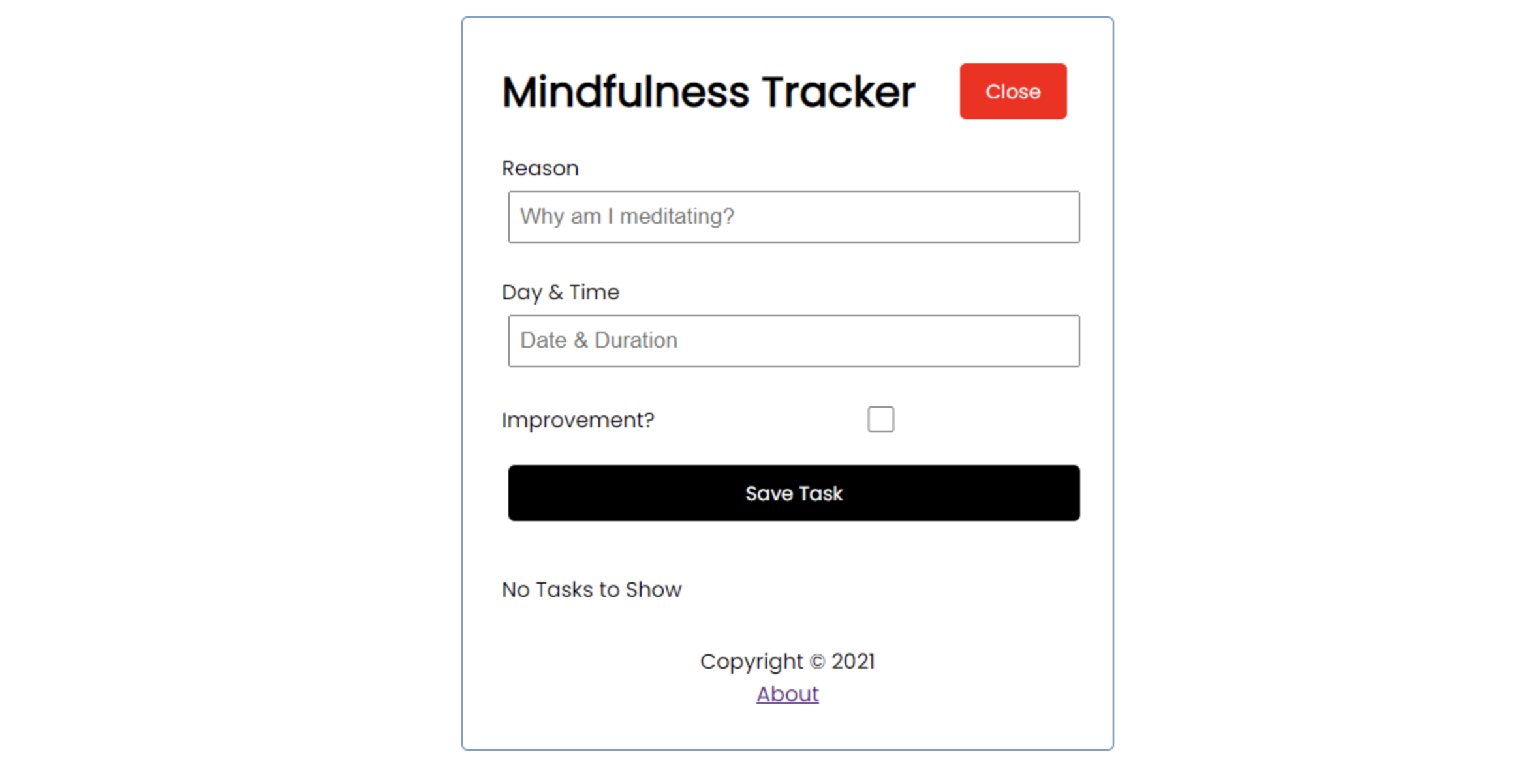Enable the Improvement checkbox
This screenshot has width=1535, height=784.
point(880,419)
